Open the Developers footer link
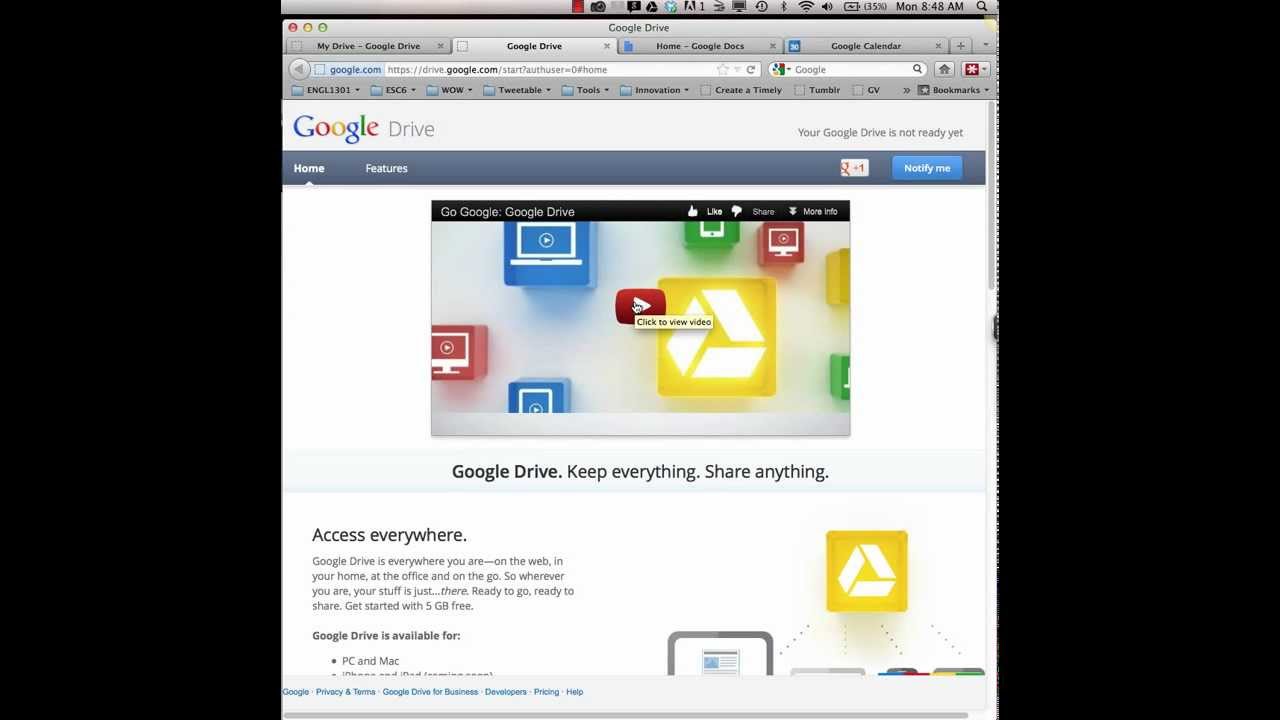This screenshot has width=1280, height=720. coord(505,692)
